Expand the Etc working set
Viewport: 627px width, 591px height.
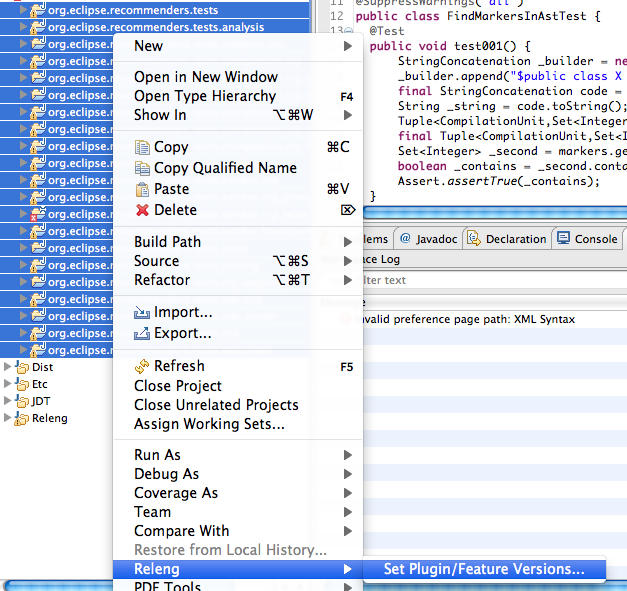point(7,384)
